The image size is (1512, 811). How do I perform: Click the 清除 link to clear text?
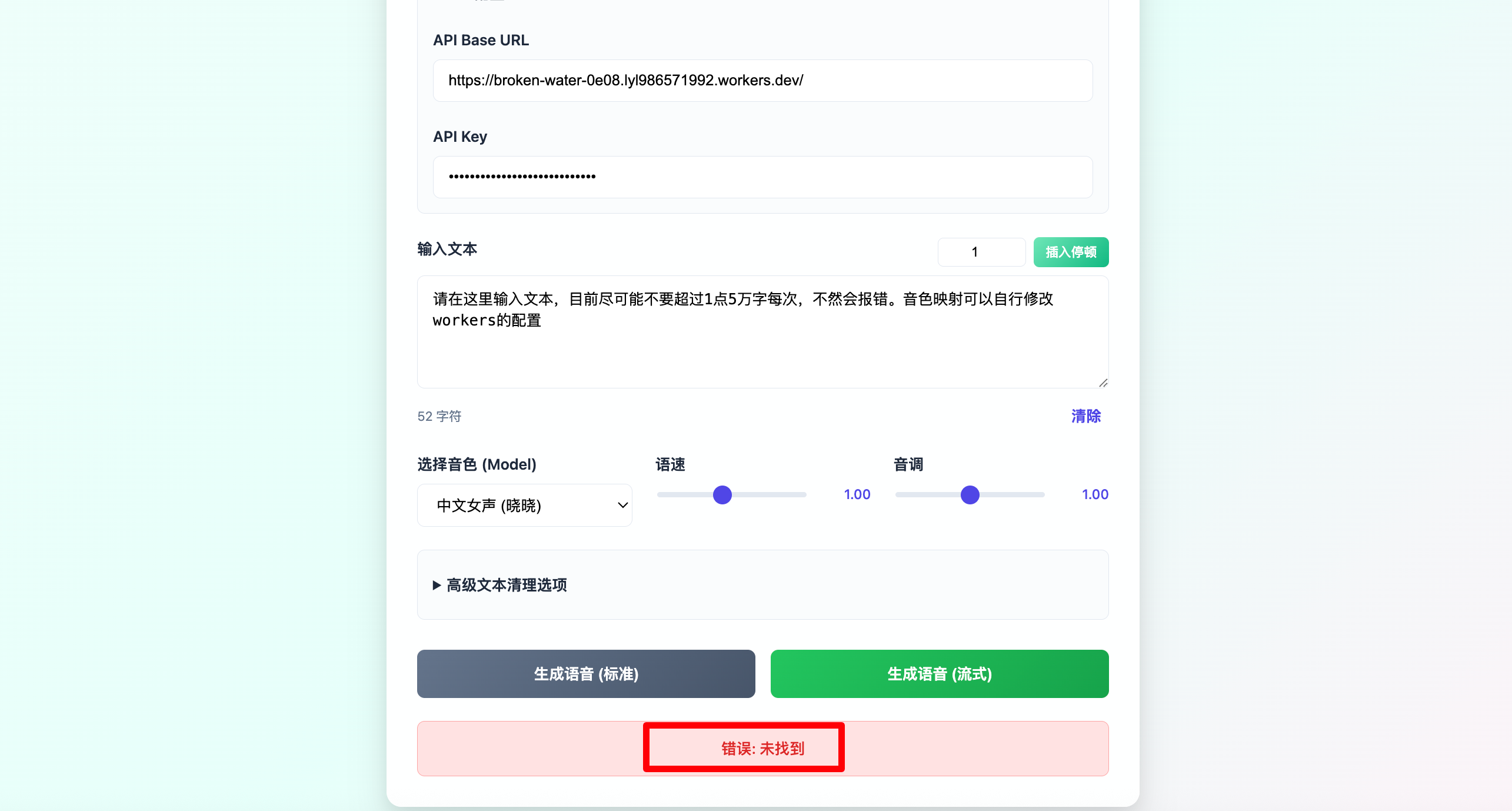pos(1085,416)
